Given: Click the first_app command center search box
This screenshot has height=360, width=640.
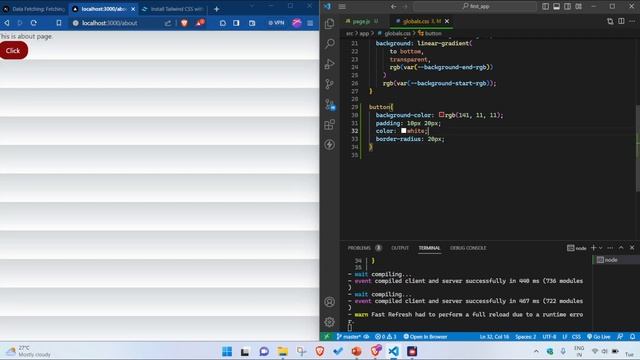Looking at the screenshot, I should [x=475, y=7].
